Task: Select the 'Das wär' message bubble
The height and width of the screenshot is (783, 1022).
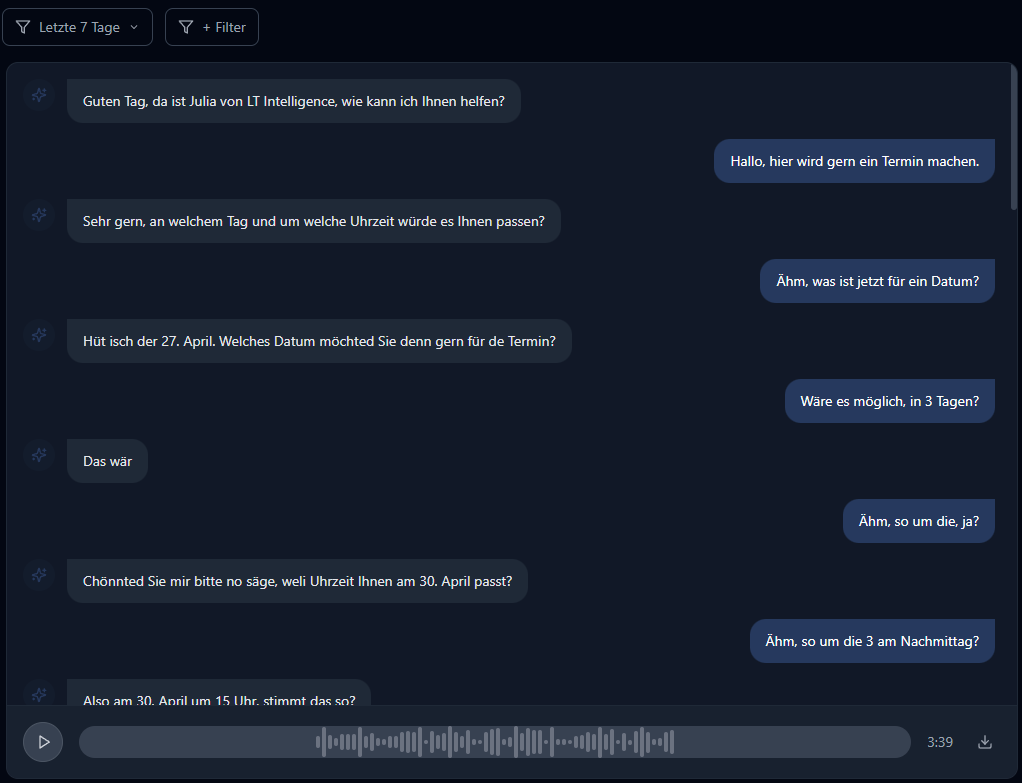Action: [108, 461]
